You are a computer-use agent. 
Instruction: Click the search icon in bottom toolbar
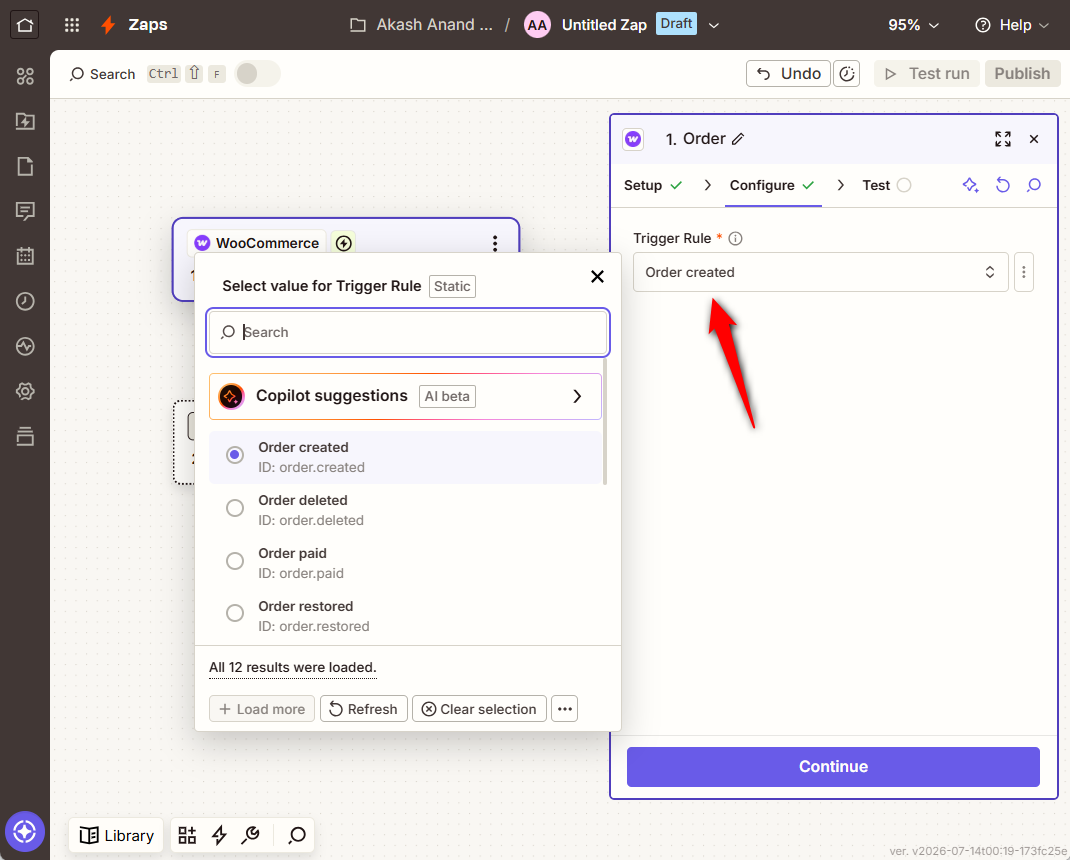coord(297,835)
